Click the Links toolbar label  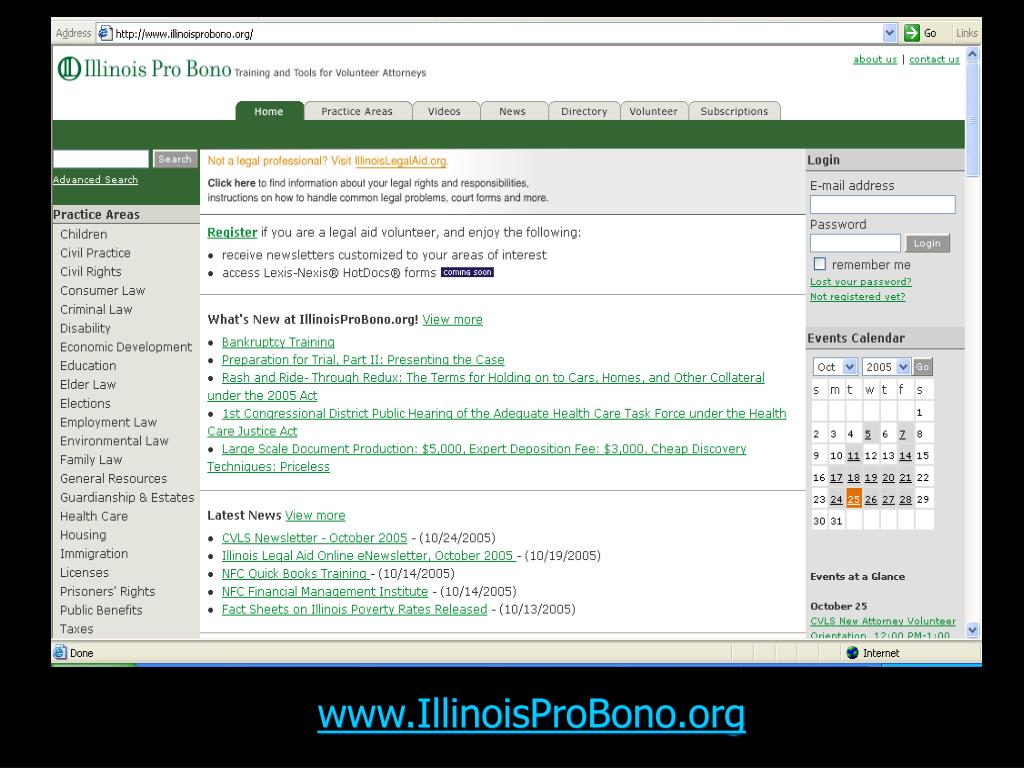coord(967,33)
